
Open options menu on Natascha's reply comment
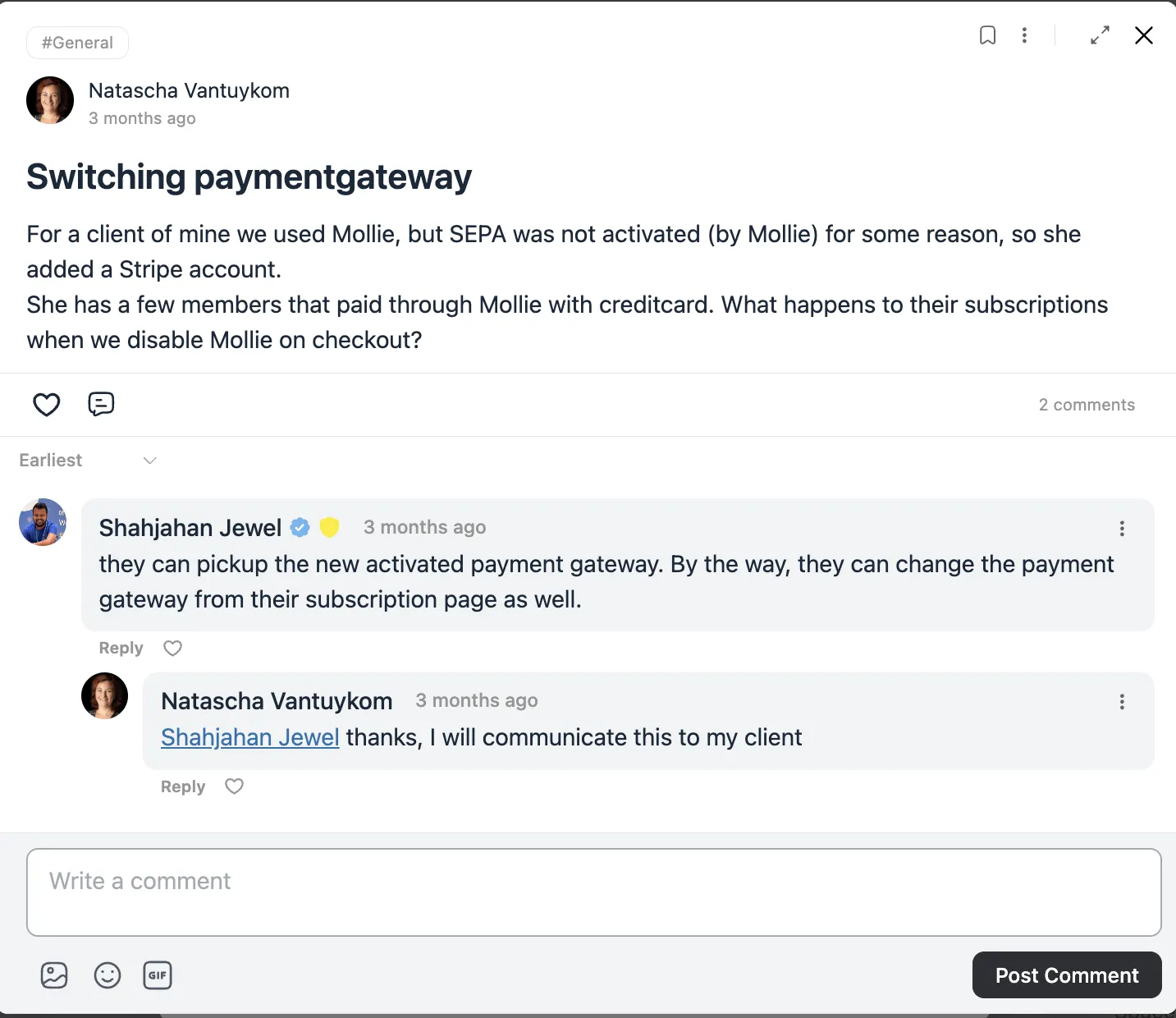click(x=1122, y=702)
